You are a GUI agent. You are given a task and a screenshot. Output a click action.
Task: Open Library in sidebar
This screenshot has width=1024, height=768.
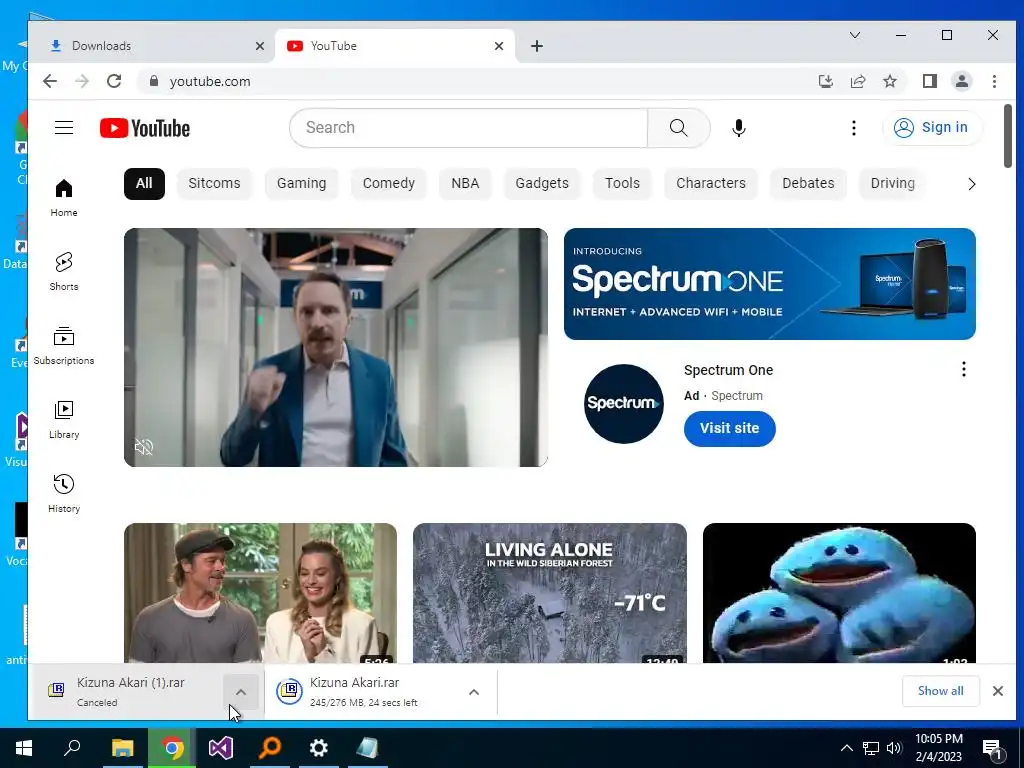pyautogui.click(x=64, y=420)
